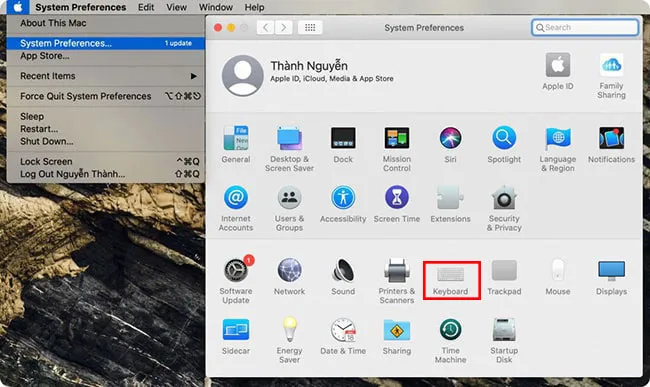The image size is (650, 387).
Task: Open Trackpad preferences
Action: click(x=504, y=277)
